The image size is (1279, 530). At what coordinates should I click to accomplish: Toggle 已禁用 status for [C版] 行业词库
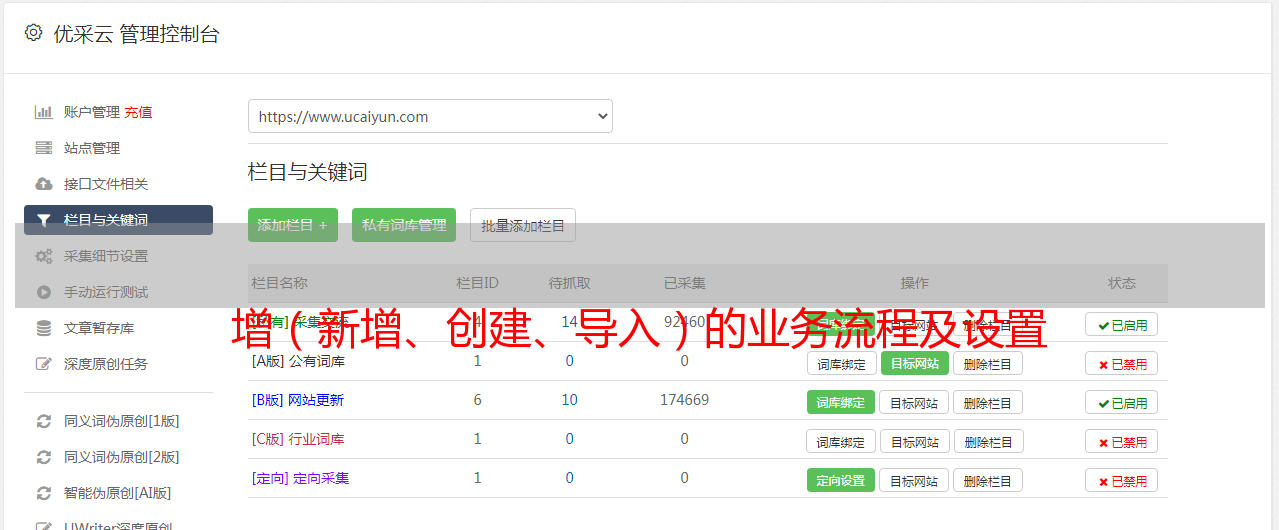point(1121,441)
